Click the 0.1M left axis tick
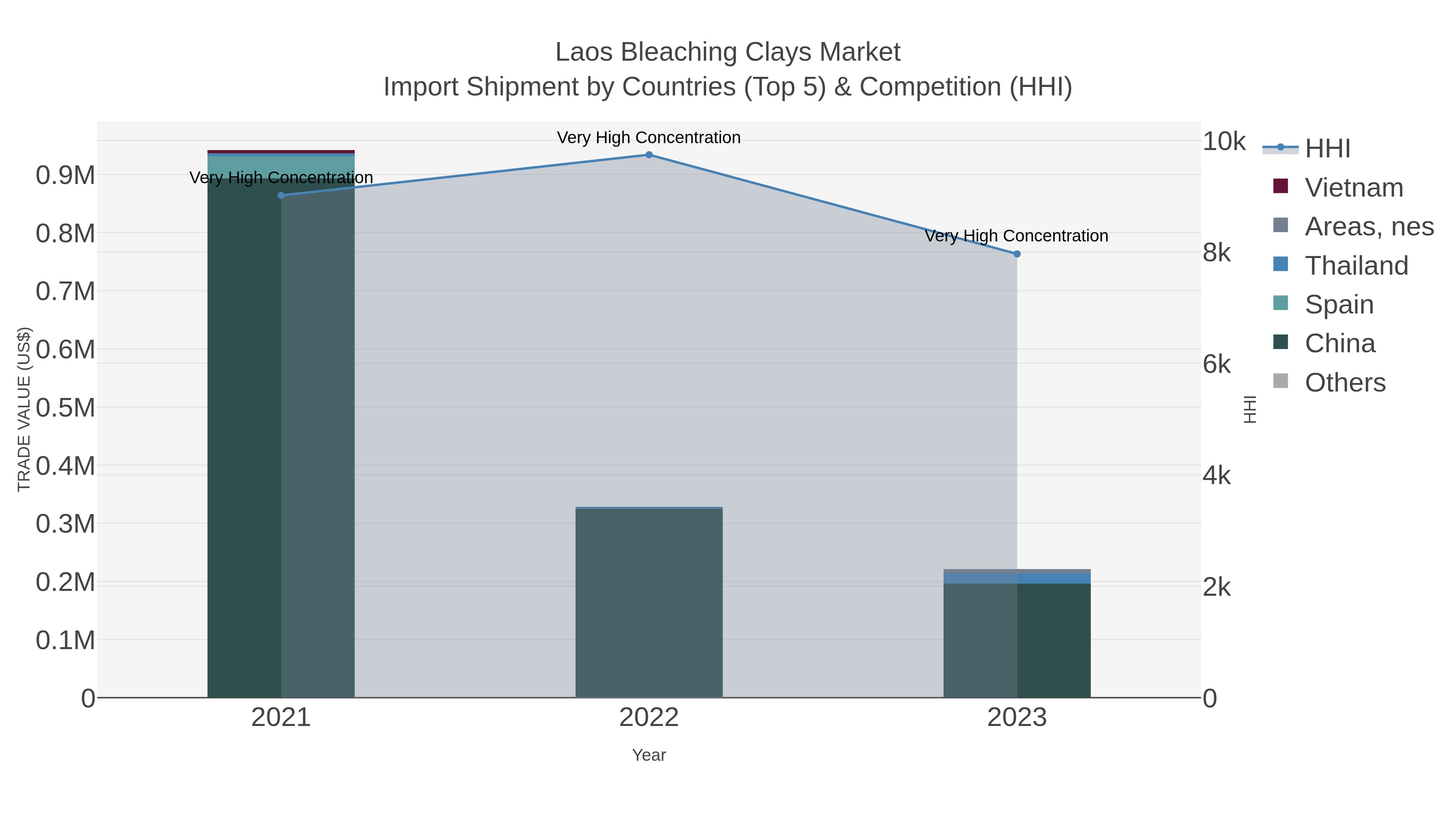The image size is (1456, 819). click(66, 640)
